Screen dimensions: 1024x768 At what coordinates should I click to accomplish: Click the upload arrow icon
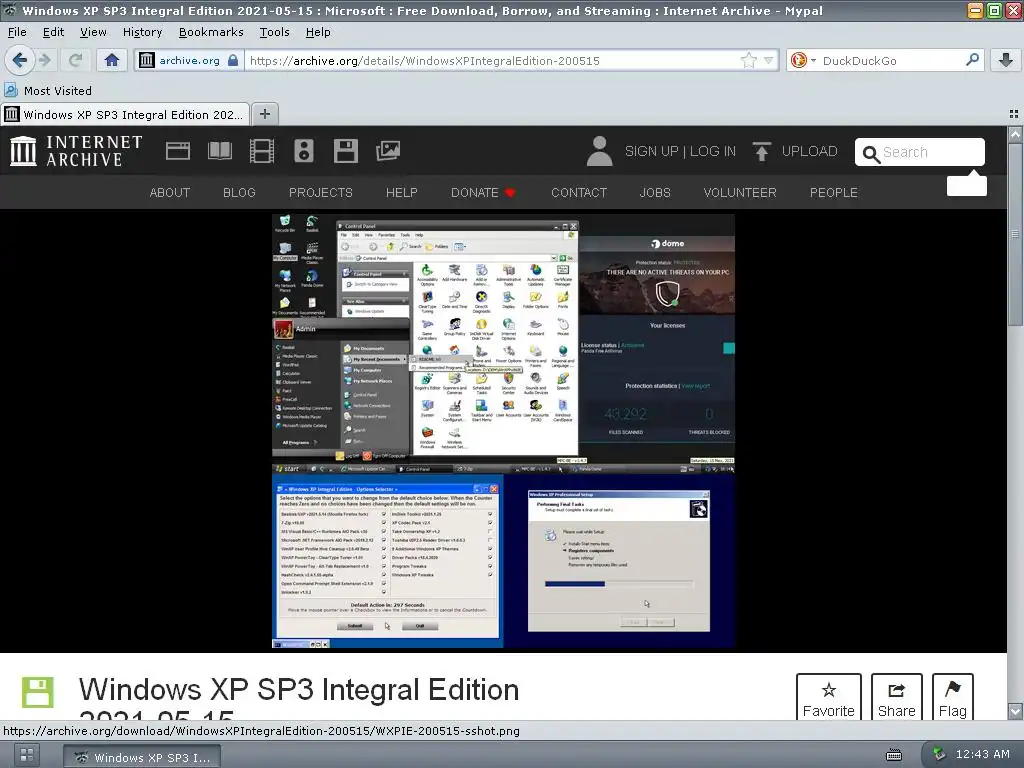click(761, 152)
